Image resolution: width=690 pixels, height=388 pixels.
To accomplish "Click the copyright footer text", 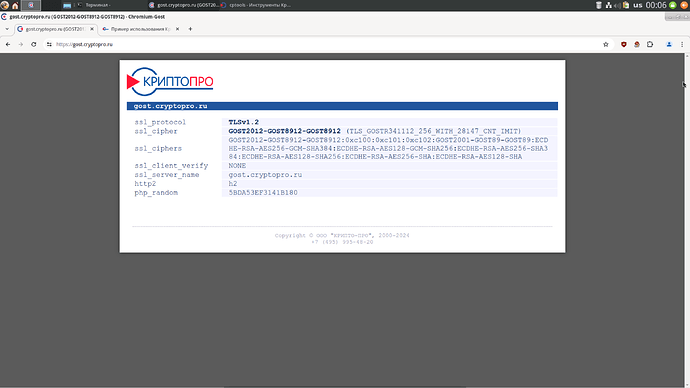I will click(x=342, y=235).
